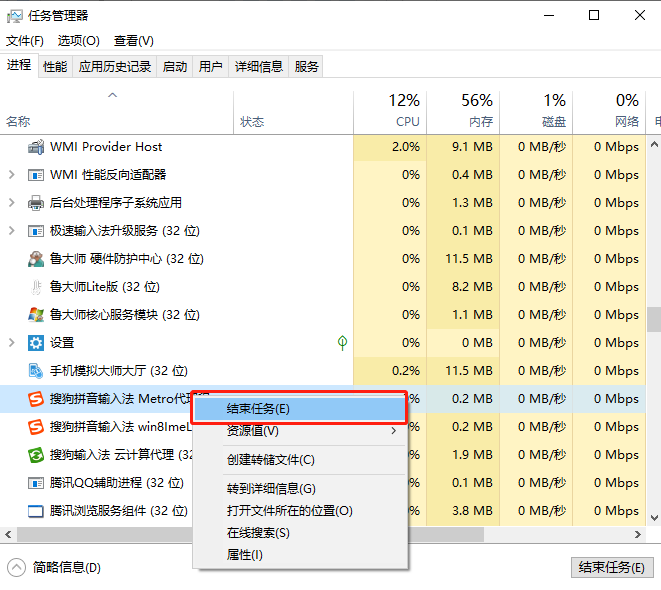Image resolution: width=661 pixels, height=590 pixels.
Task: Choose 创建转储文件(C) in the context menu
Action: [301, 460]
